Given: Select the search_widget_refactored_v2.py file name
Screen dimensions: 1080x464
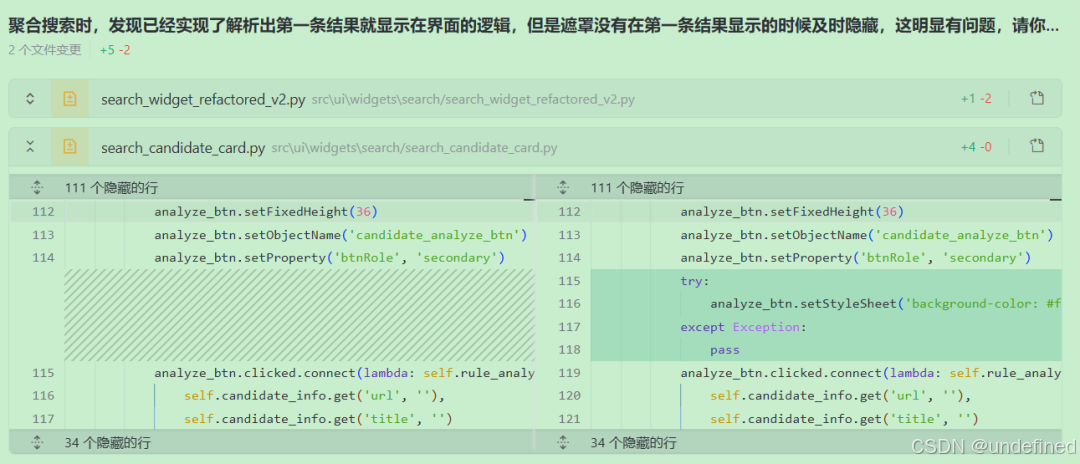Looking at the screenshot, I should coord(203,99).
